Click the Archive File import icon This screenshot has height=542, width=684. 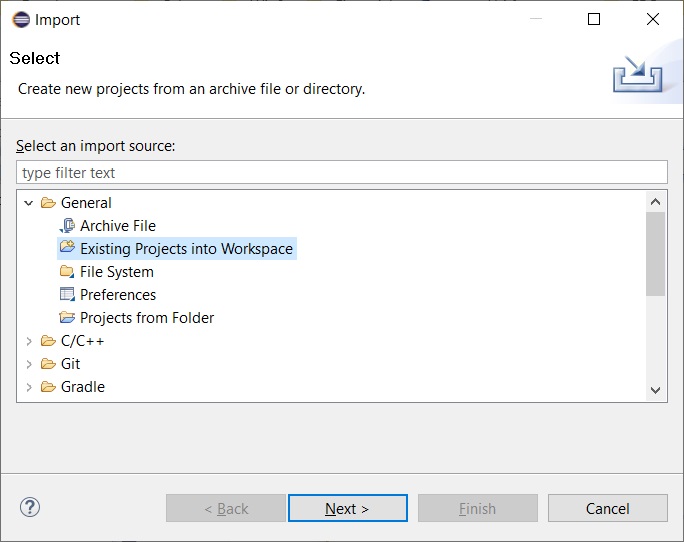click(67, 226)
